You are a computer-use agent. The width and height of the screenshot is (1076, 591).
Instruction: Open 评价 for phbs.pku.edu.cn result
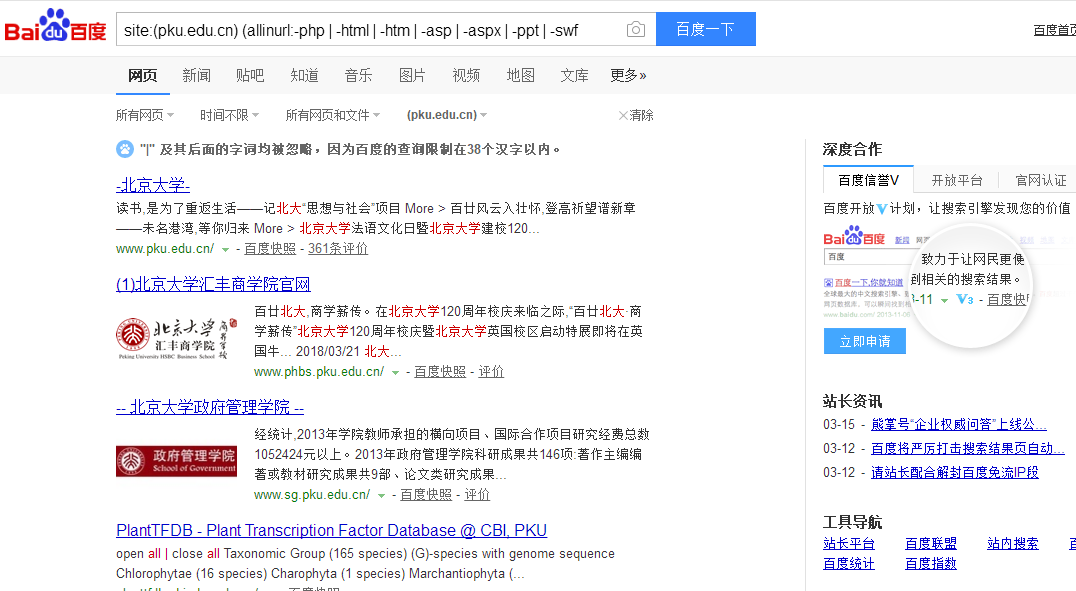pos(491,371)
